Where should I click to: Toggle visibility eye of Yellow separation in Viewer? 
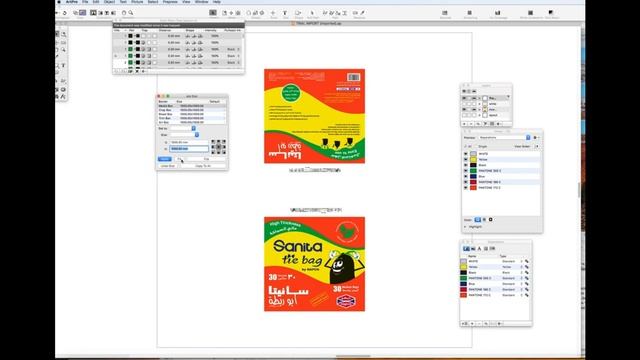click(x=466, y=160)
